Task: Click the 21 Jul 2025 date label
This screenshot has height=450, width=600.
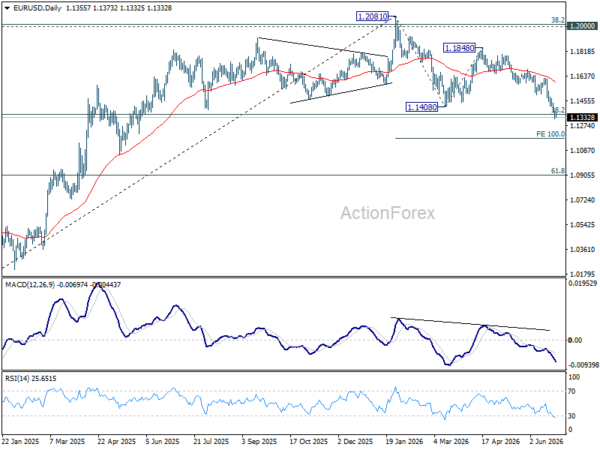Action: [x=212, y=441]
